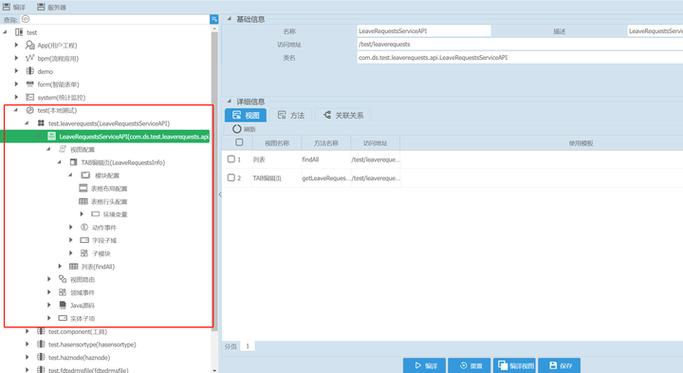Click the clear icon in search box
This screenshot has height=373, width=683.
tap(25, 19)
